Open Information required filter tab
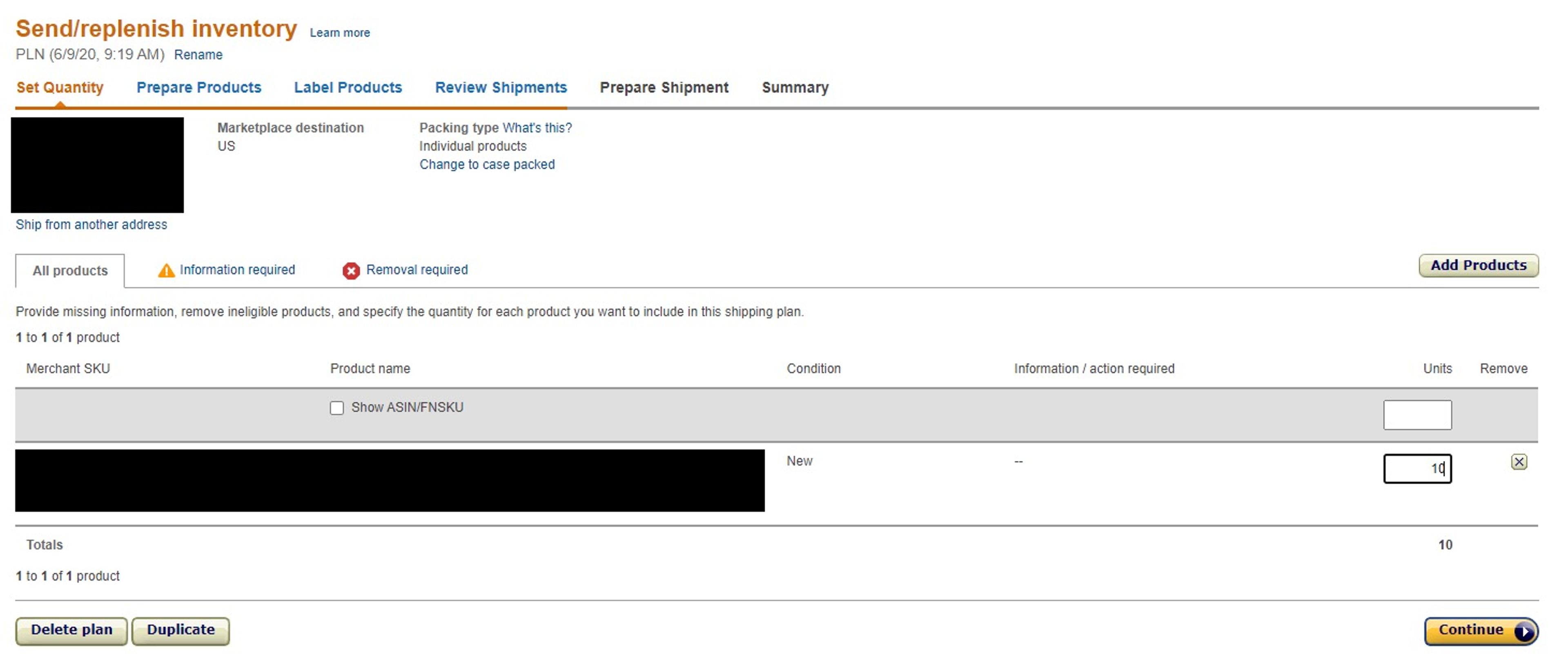 click(237, 269)
